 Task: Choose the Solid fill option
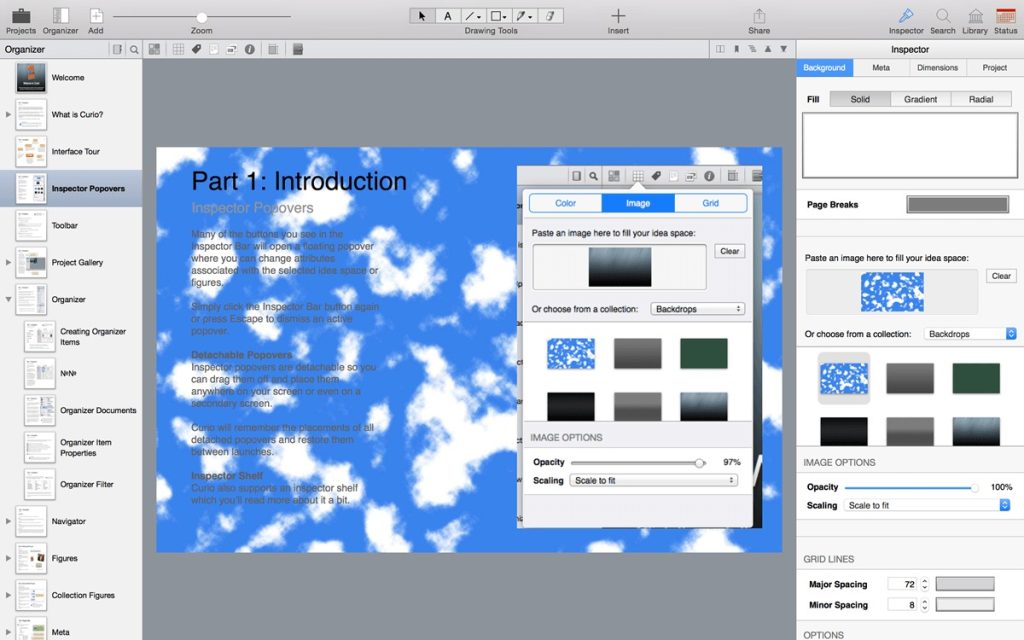(x=860, y=99)
